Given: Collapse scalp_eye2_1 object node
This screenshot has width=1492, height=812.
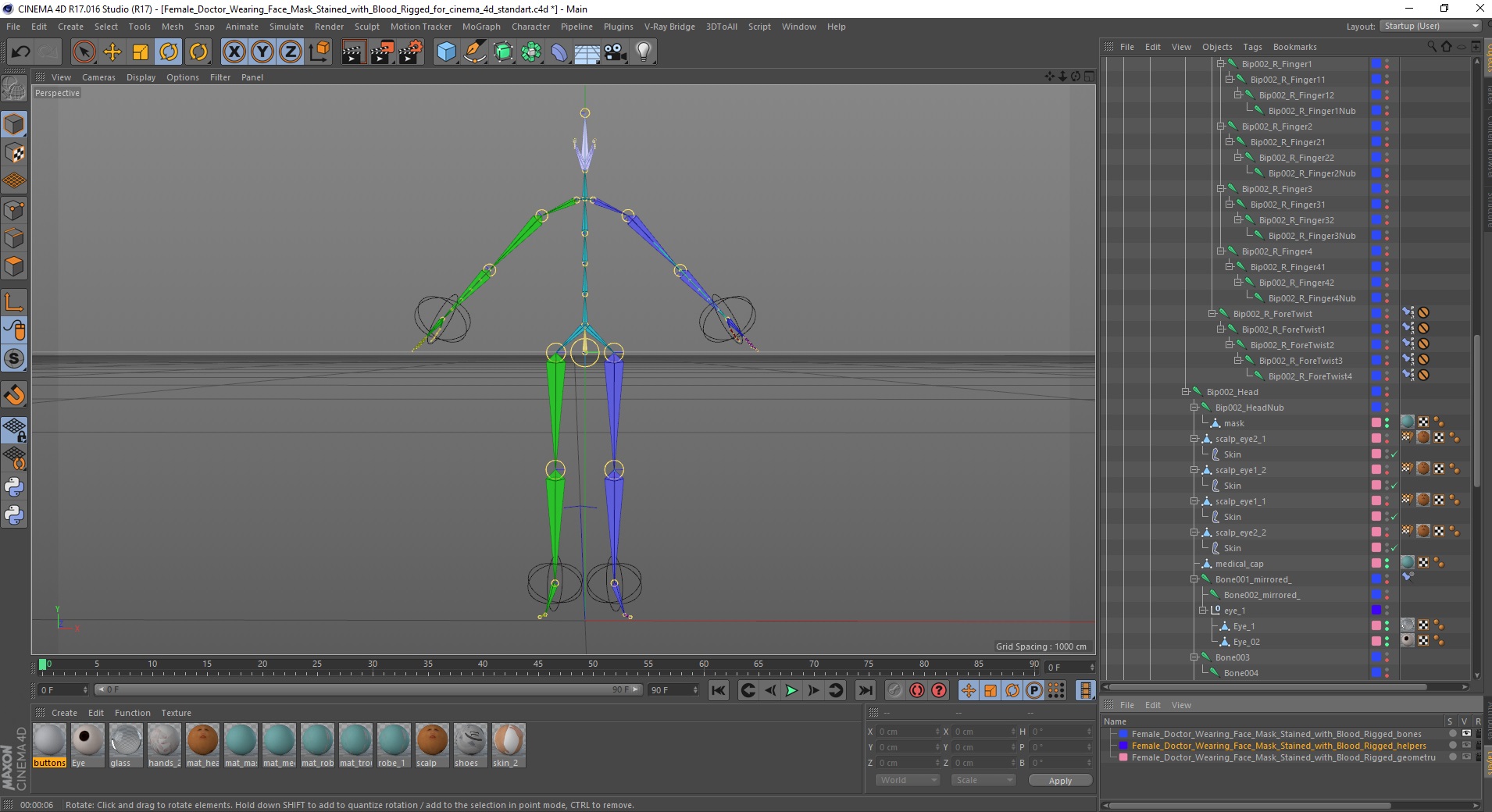Looking at the screenshot, I should coord(1194,439).
